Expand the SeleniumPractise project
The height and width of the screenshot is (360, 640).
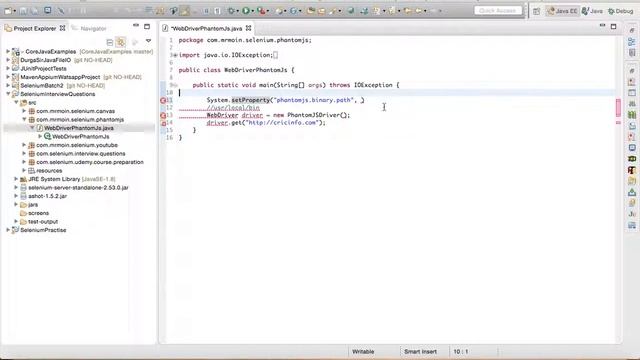(8, 230)
